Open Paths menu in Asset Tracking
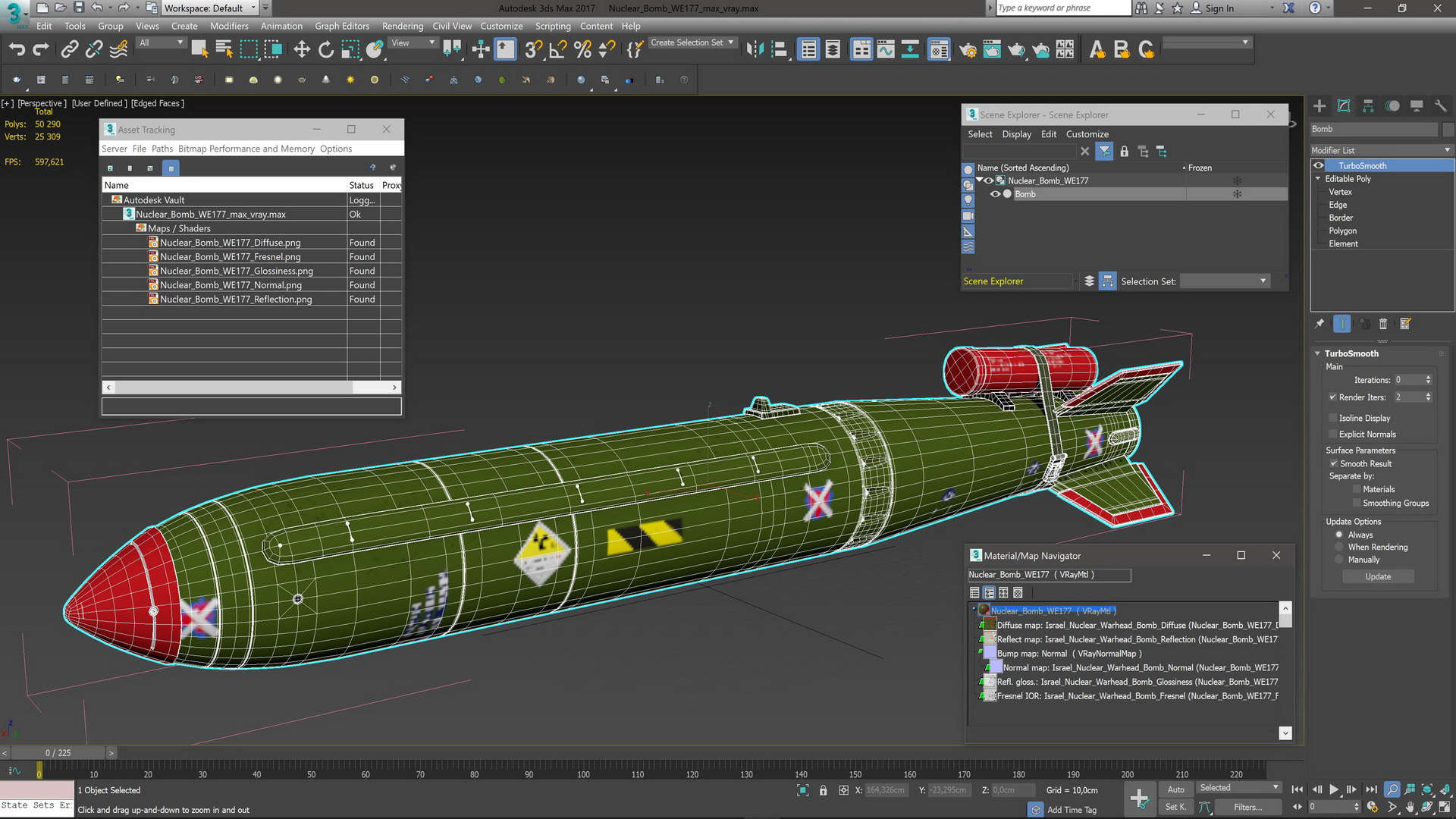The width and height of the screenshot is (1456, 819). click(x=162, y=149)
